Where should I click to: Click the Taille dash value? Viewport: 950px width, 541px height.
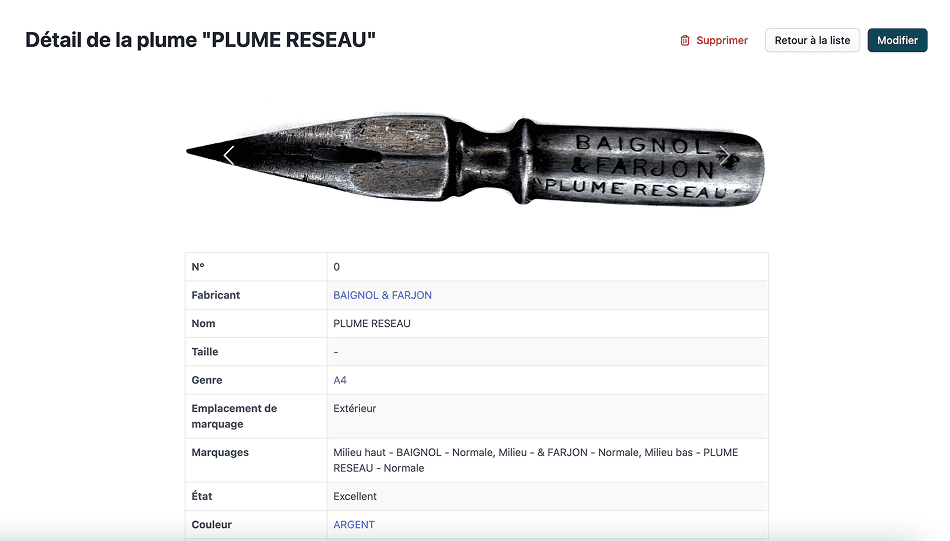point(336,352)
